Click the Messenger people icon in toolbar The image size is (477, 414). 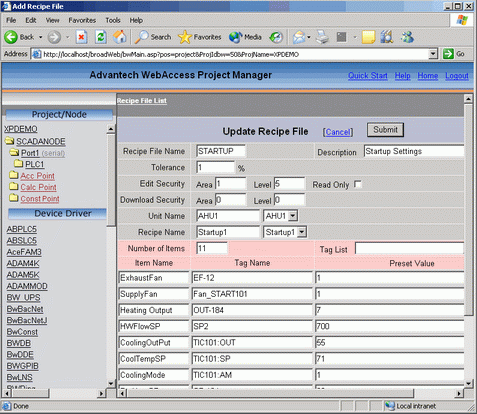[x=407, y=37]
